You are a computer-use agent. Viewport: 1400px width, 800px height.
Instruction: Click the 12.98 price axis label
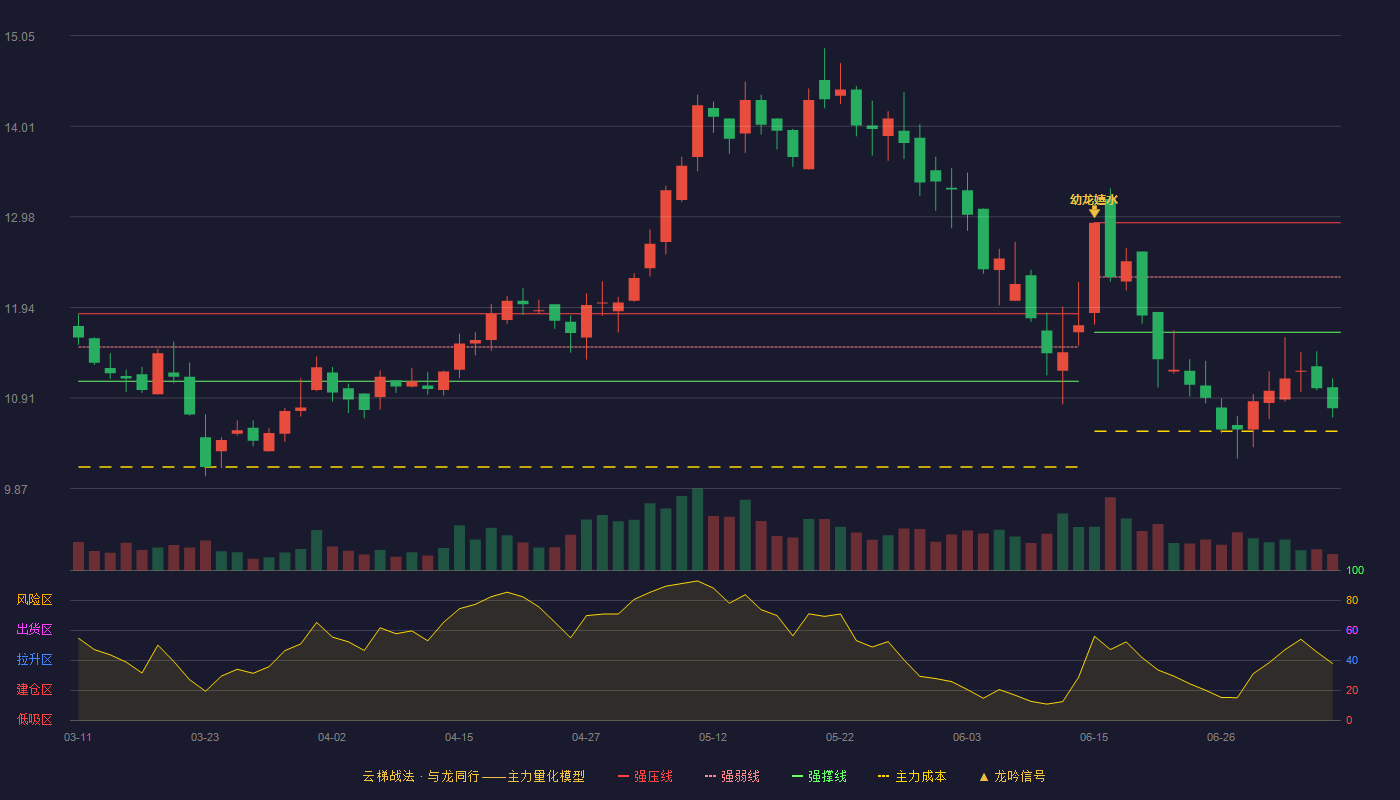(19, 218)
